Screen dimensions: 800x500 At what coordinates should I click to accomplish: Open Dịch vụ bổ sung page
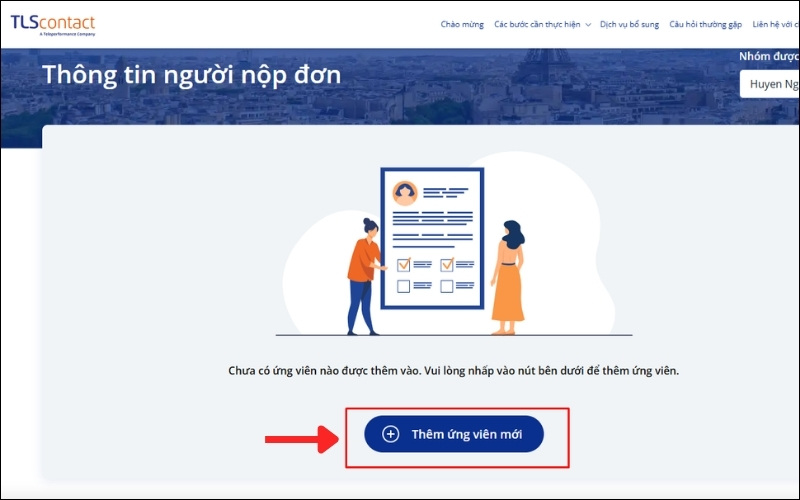pyautogui.click(x=629, y=24)
